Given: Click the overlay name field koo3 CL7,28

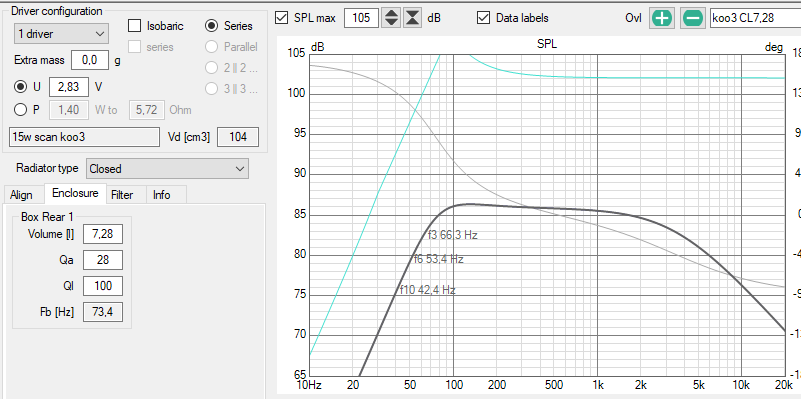Looking at the screenshot, I should tap(755, 18).
